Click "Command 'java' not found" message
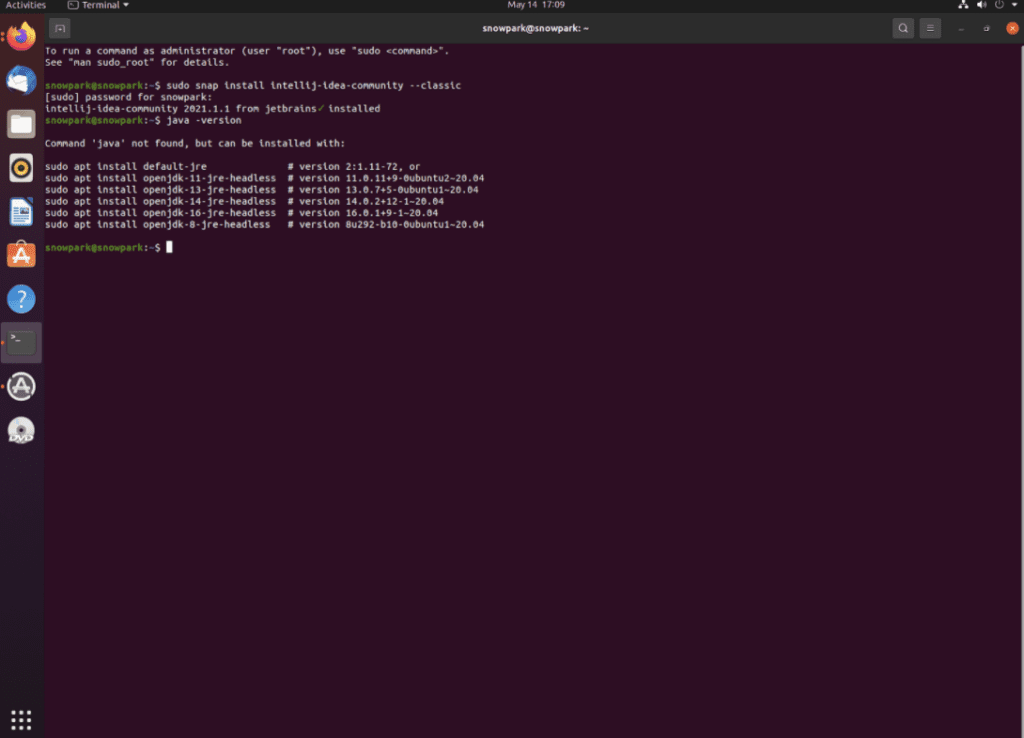The height and width of the screenshot is (738, 1024). point(195,144)
